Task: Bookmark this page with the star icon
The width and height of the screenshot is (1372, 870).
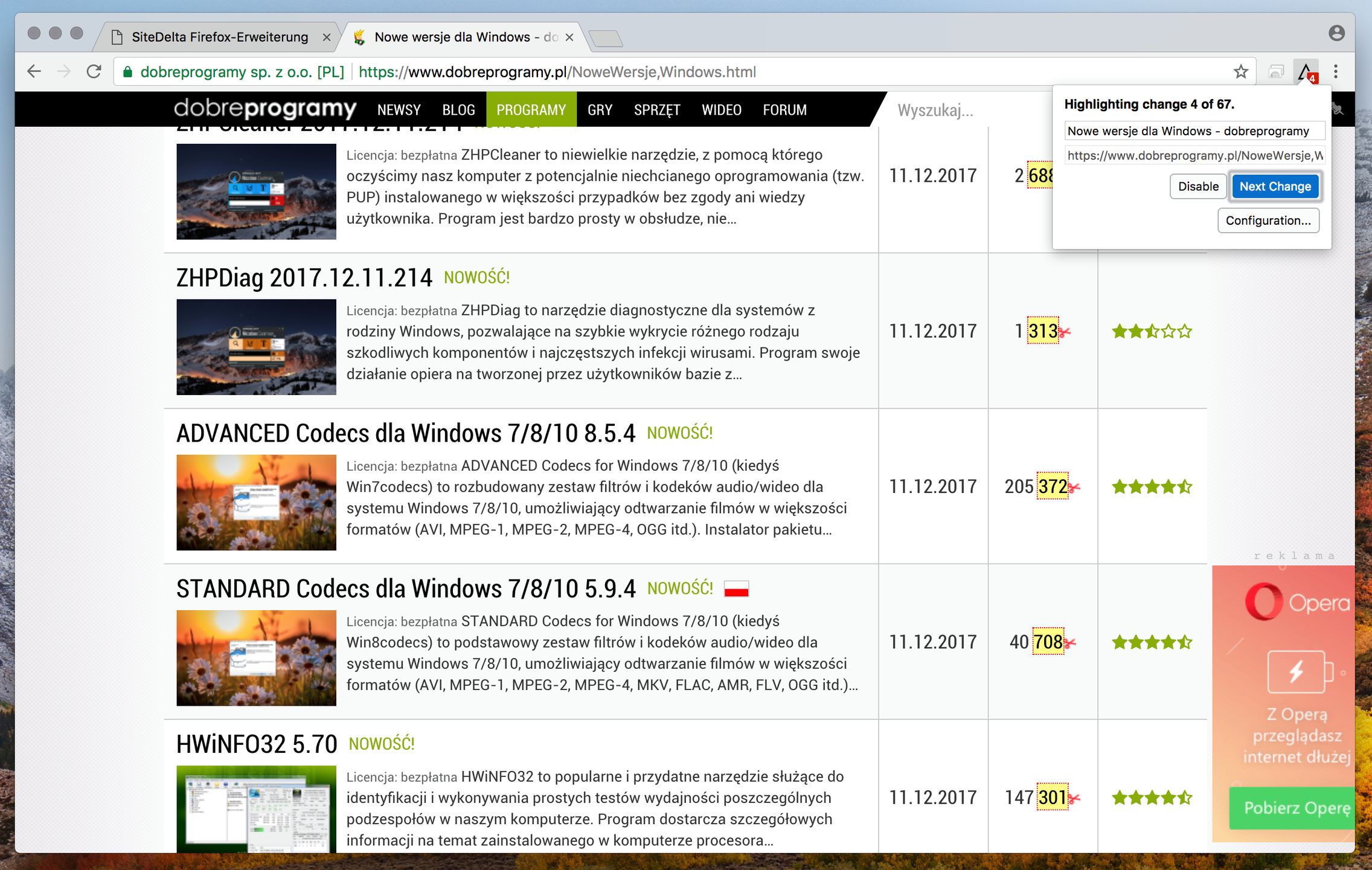Action: (1240, 72)
